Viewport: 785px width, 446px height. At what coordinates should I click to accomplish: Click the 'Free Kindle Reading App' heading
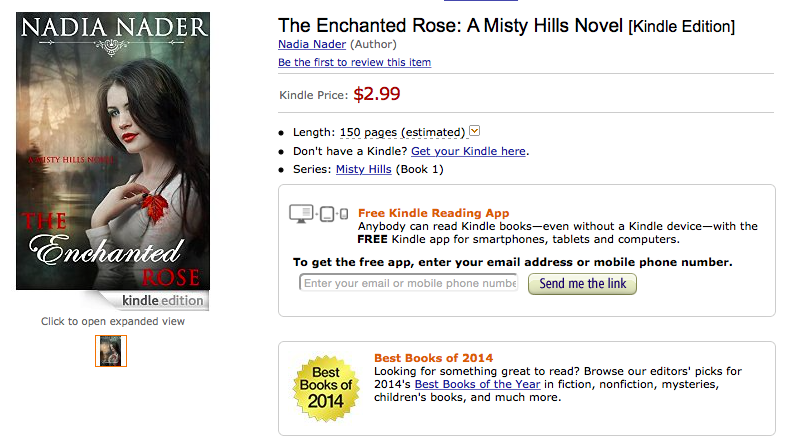pyautogui.click(x=433, y=213)
